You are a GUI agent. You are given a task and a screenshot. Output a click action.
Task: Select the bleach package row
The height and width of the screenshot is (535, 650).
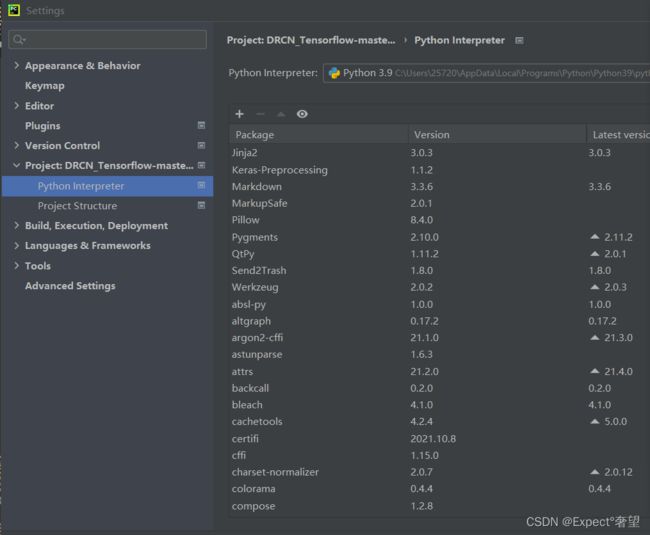point(439,404)
